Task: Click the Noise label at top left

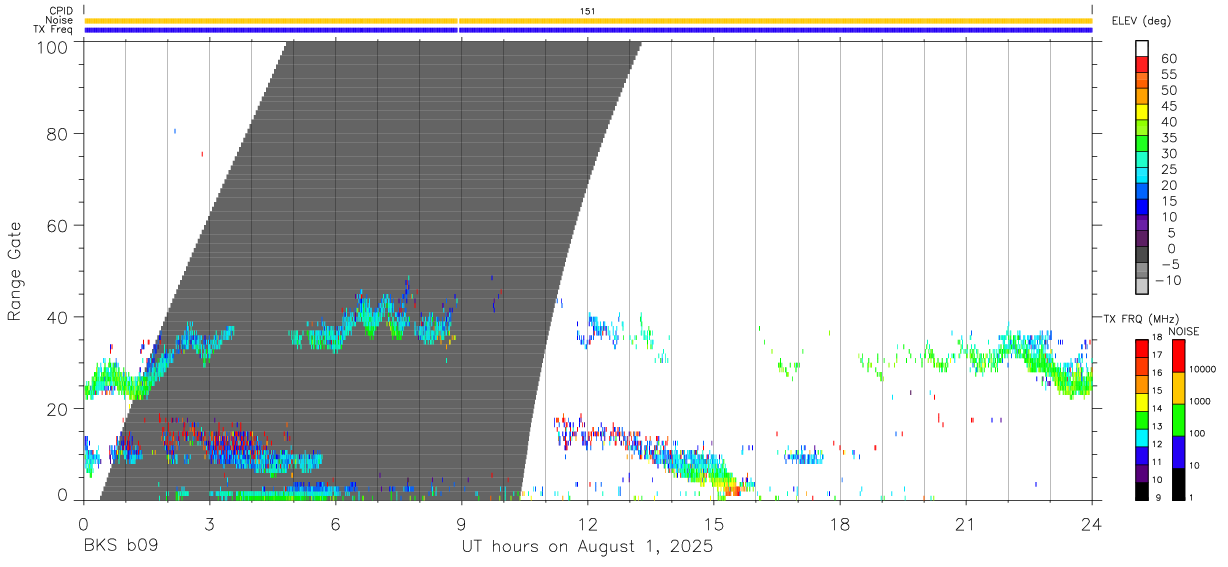Action: [x=60, y=20]
